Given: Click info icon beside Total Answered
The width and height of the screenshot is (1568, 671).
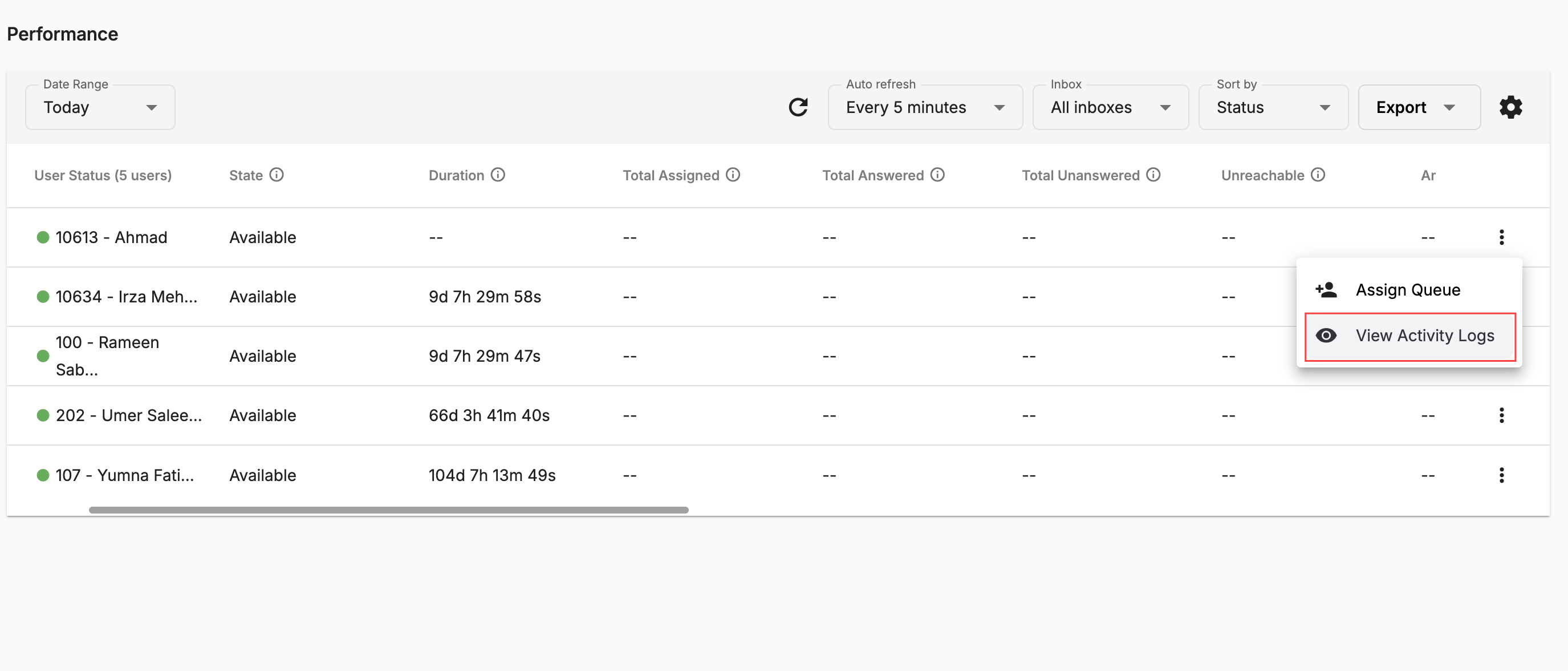Looking at the screenshot, I should 937,175.
